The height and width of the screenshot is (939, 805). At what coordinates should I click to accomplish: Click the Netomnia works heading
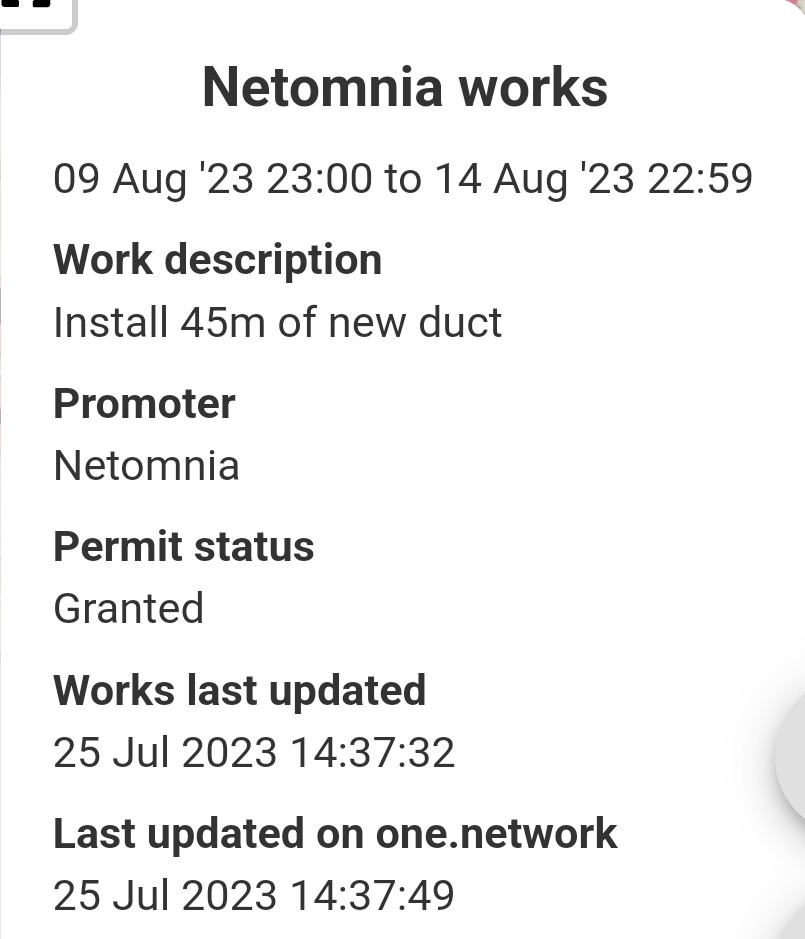point(405,87)
